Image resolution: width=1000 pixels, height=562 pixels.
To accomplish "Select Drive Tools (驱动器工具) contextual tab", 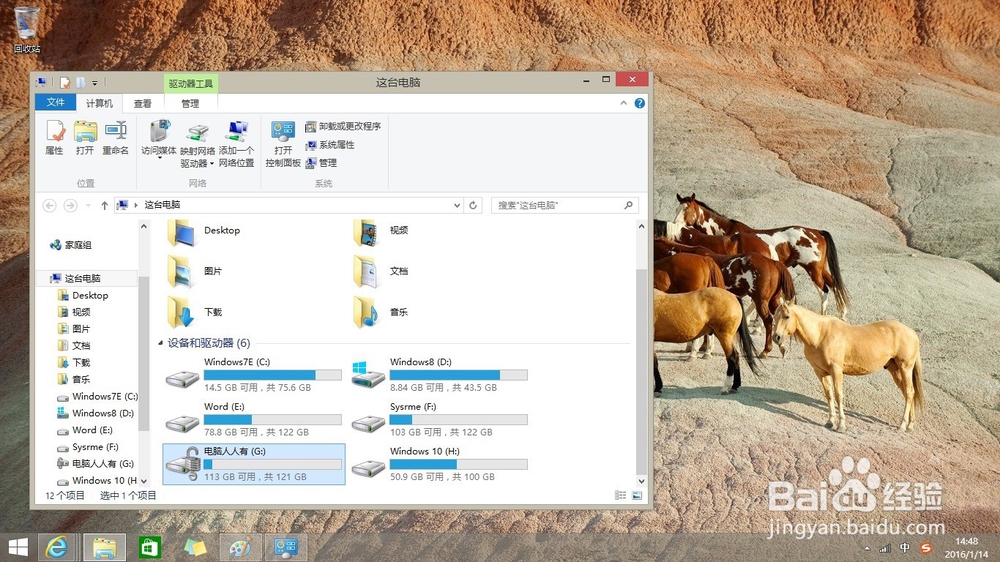I will tap(191, 84).
